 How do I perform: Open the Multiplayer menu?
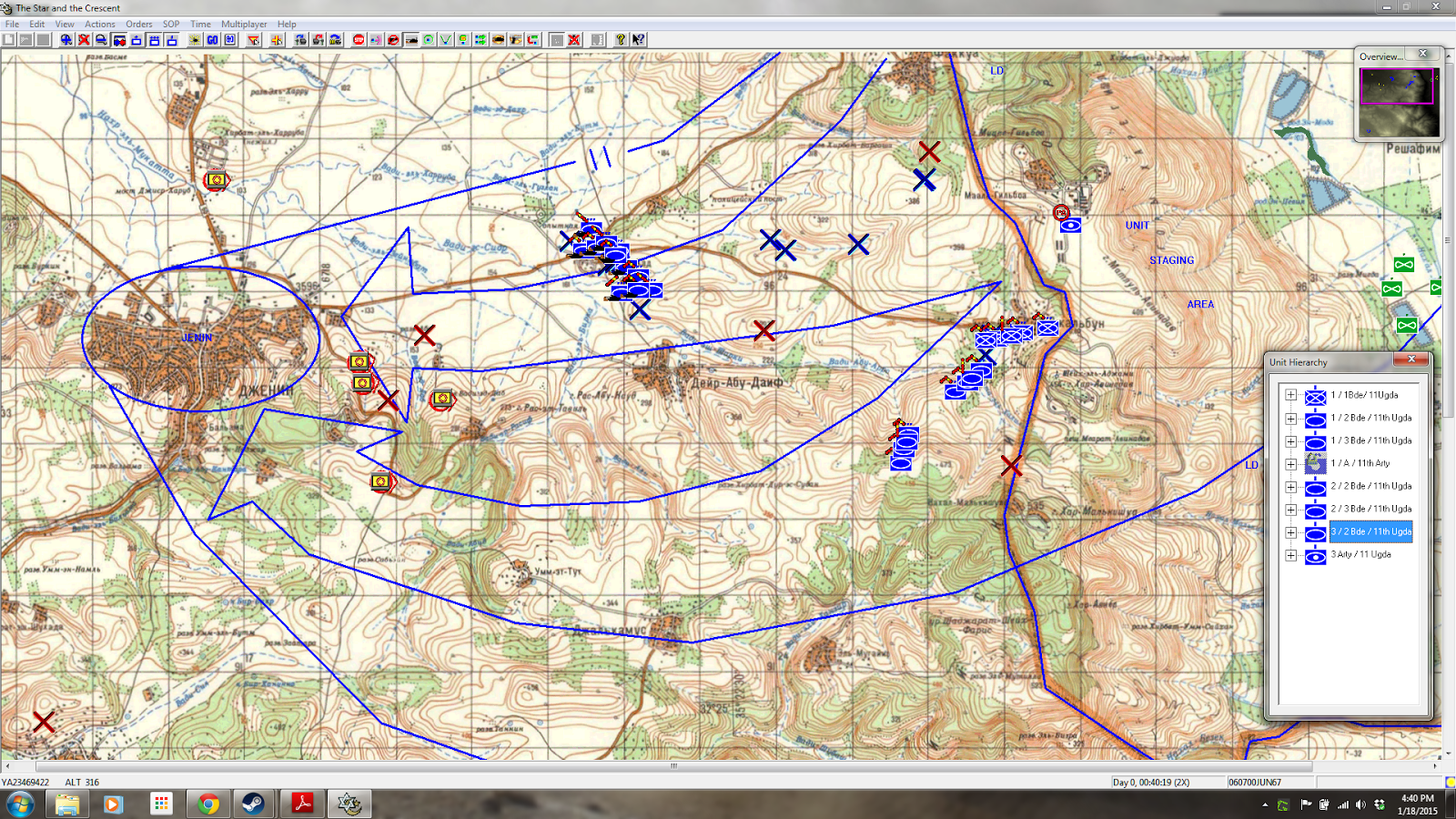(x=244, y=24)
